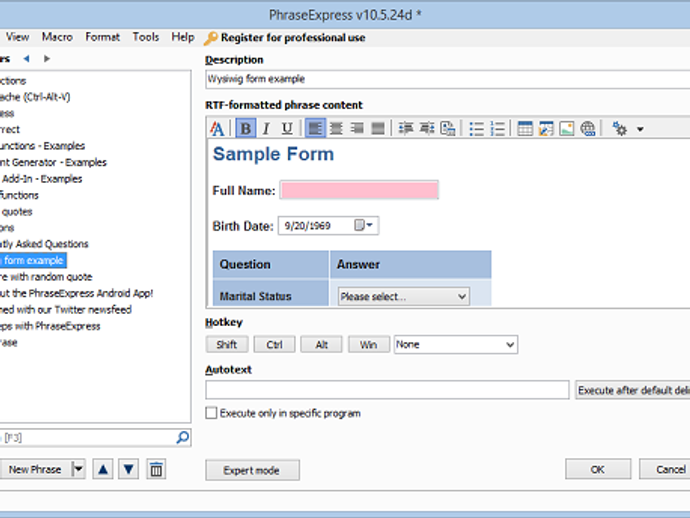690x518 pixels.
Task: Select the (Ctrl-Alt-V) tree item
Action: tap(35, 97)
